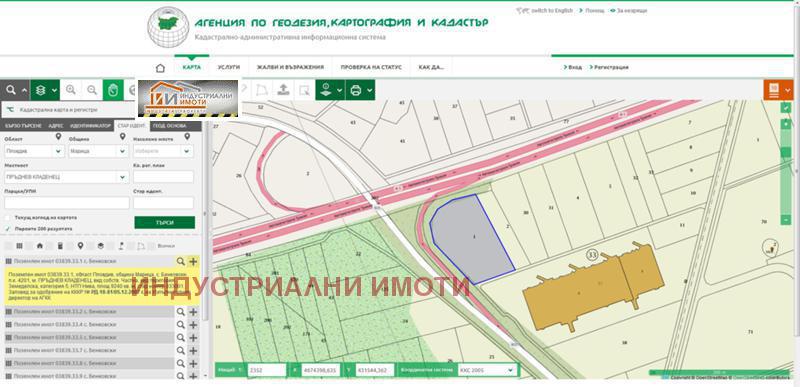Viewport: 800px width, 387px height.
Task: Open ЖАЛБИ И ВЪЗРАЖЕНИЯ menu
Action: coord(290,67)
